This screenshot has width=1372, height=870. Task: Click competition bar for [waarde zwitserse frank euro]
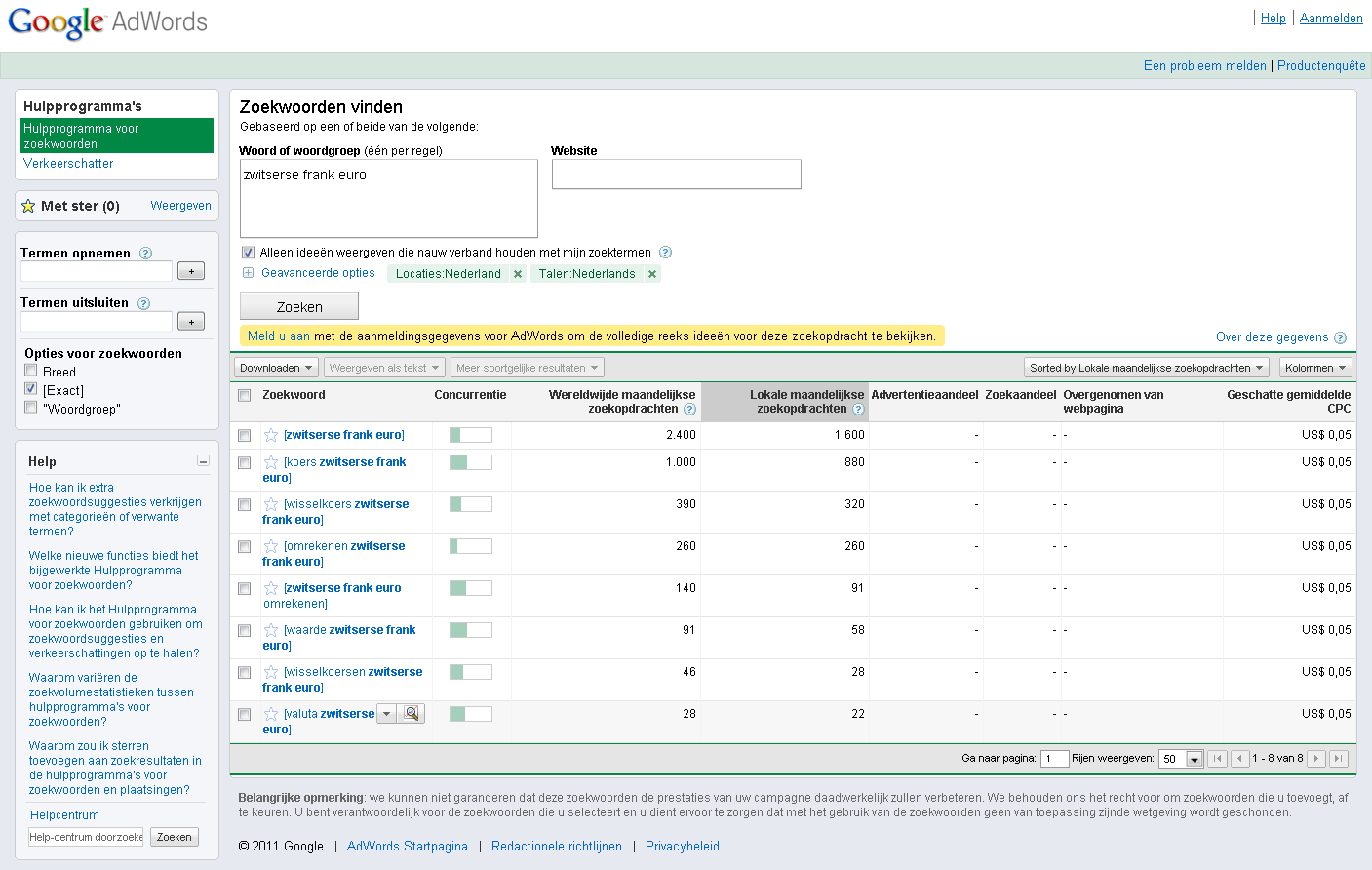point(471,630)
